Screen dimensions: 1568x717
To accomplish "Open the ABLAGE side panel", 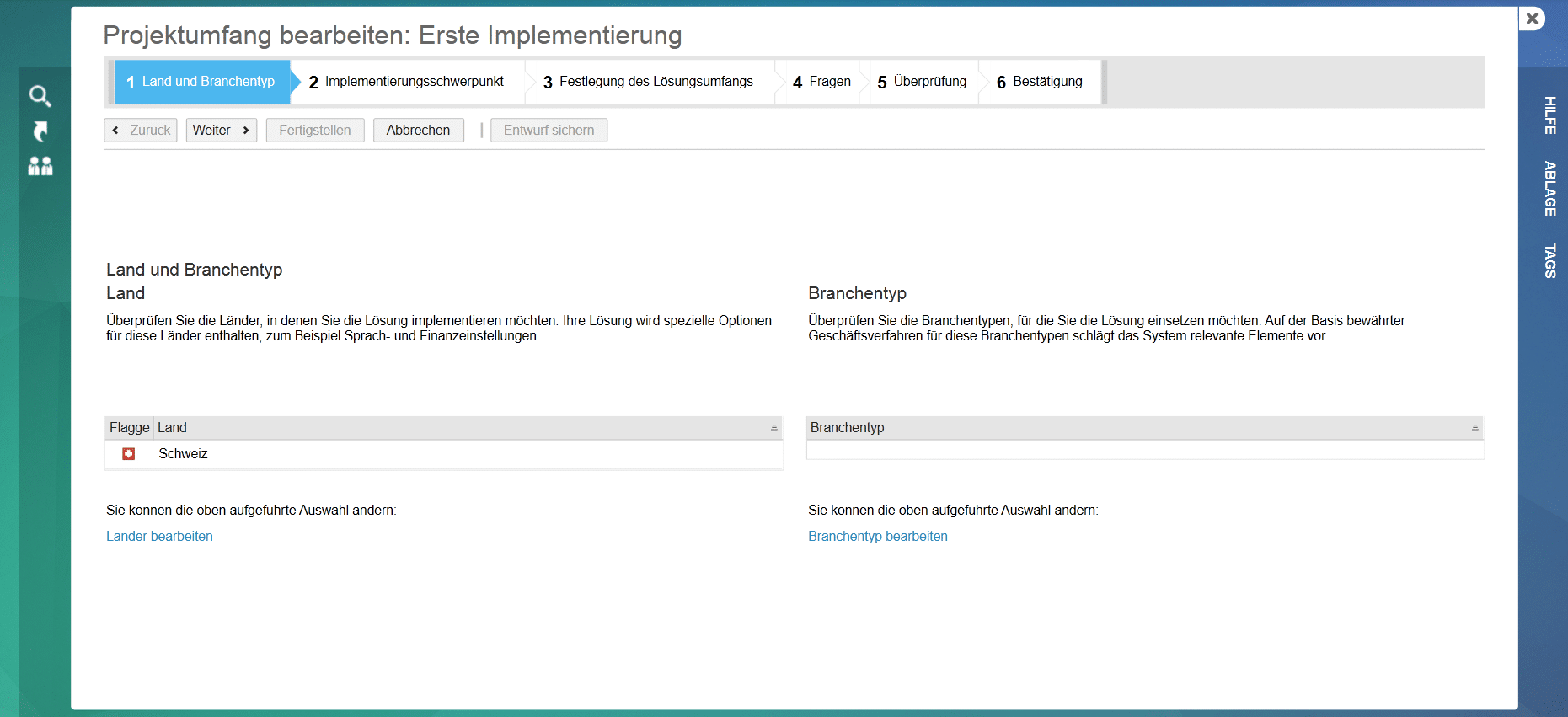I will (x=1549, y=189).
